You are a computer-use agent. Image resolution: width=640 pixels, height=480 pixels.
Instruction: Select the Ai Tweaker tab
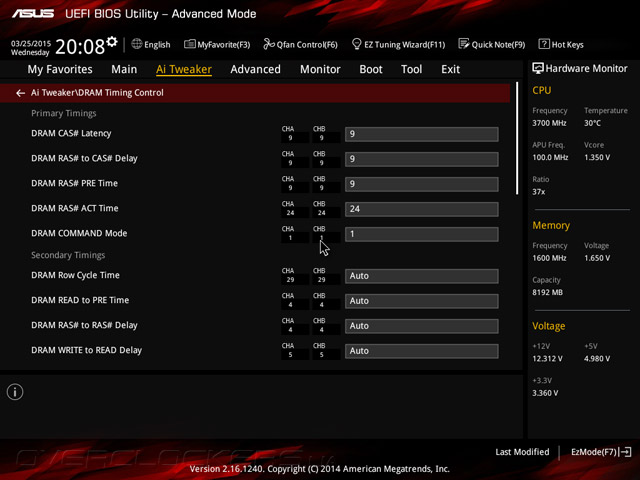(184, 69)
